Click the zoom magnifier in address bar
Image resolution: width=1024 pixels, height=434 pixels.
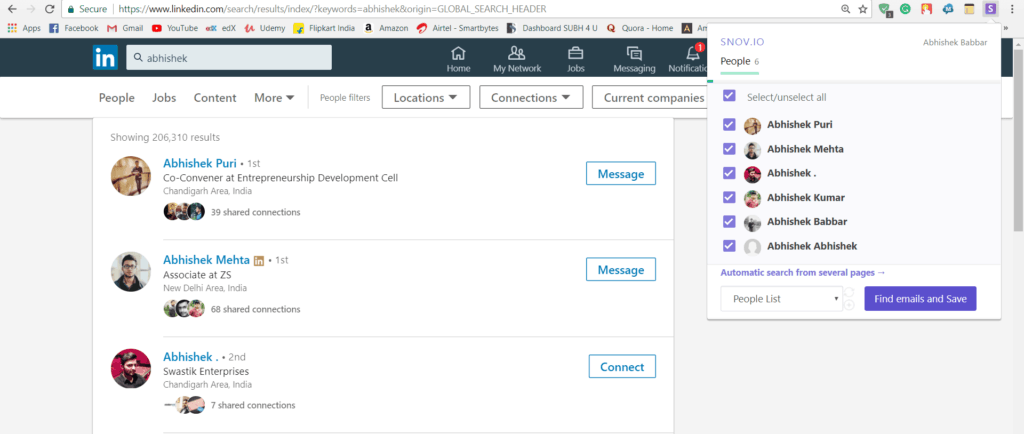point(846,9)
